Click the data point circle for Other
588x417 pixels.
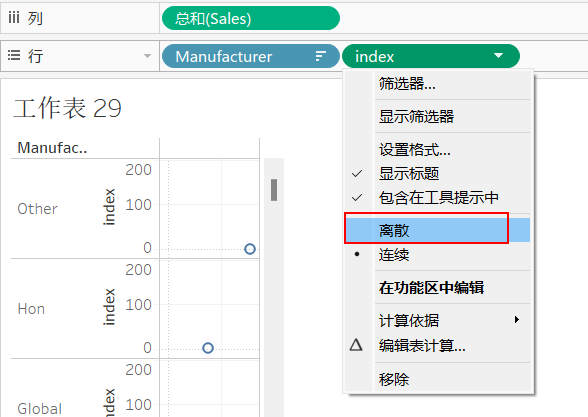click(x=250, y=249)
